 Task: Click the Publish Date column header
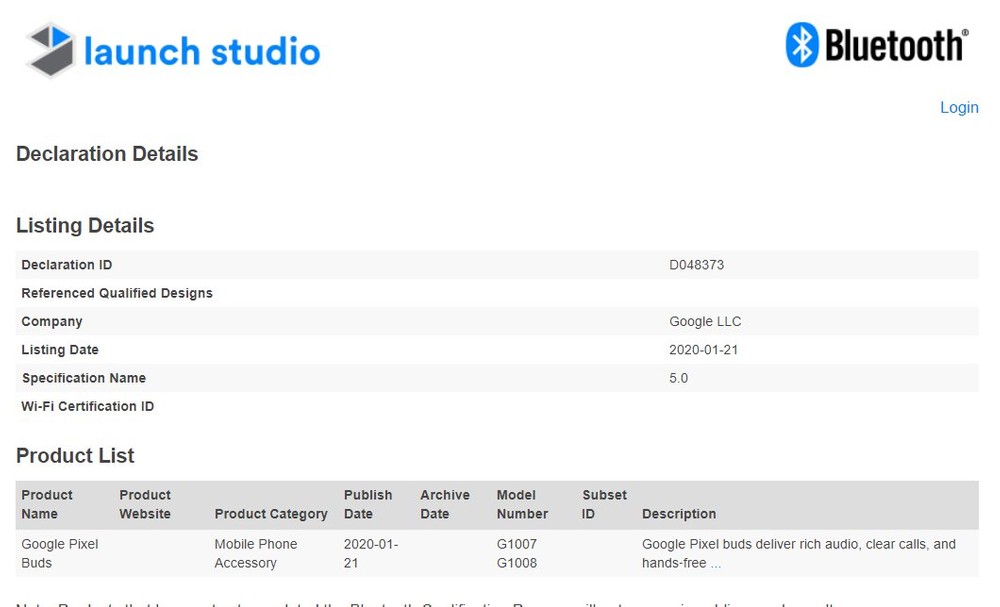tap(368, 504)
